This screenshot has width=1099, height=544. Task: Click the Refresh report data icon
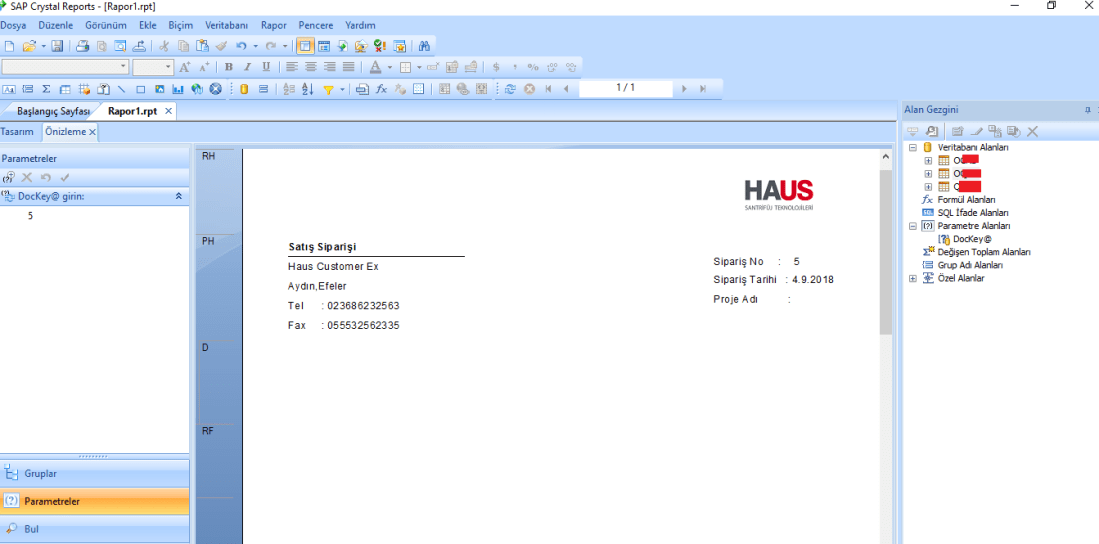[510, 89]
